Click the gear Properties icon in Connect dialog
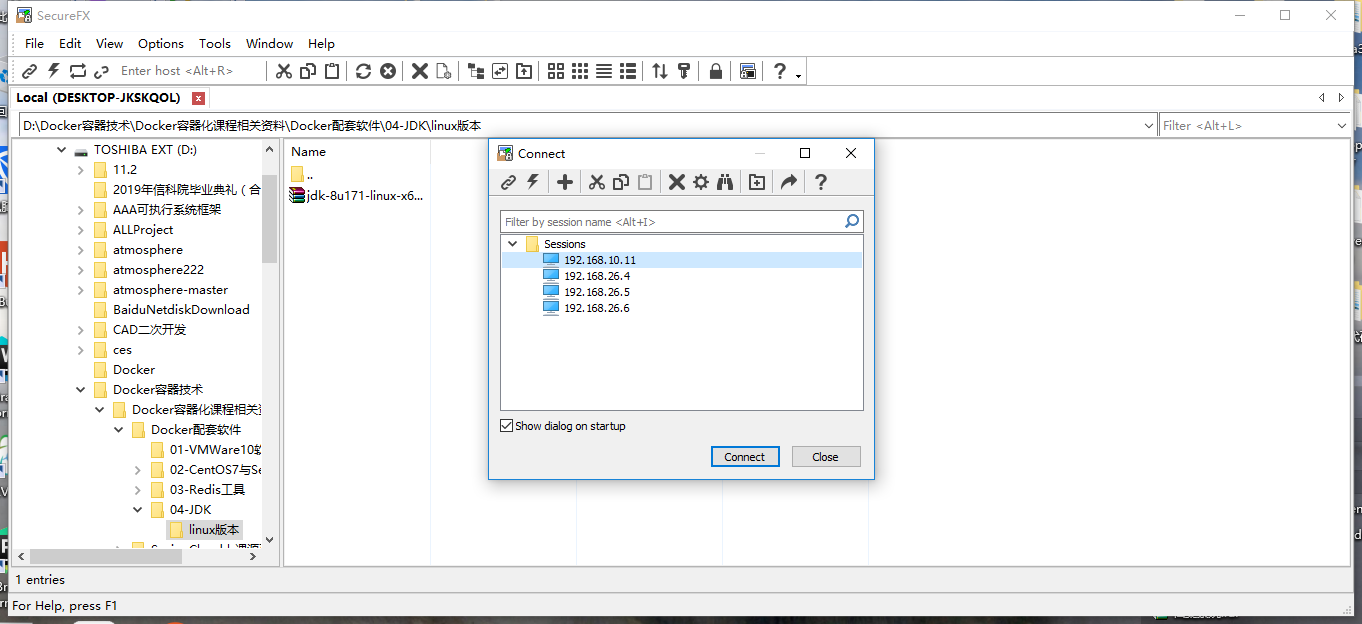Viewport: 1362px width, 624px height. [701, 182]
